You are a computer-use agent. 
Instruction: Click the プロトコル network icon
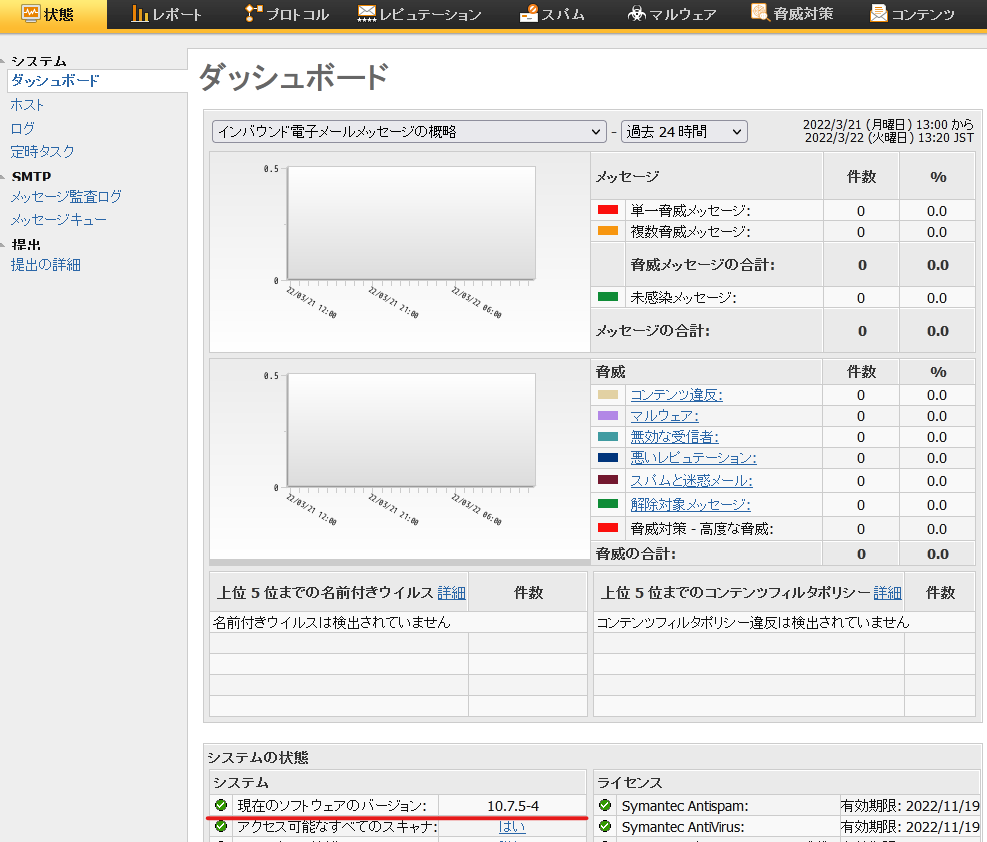(x=254, y=14)
